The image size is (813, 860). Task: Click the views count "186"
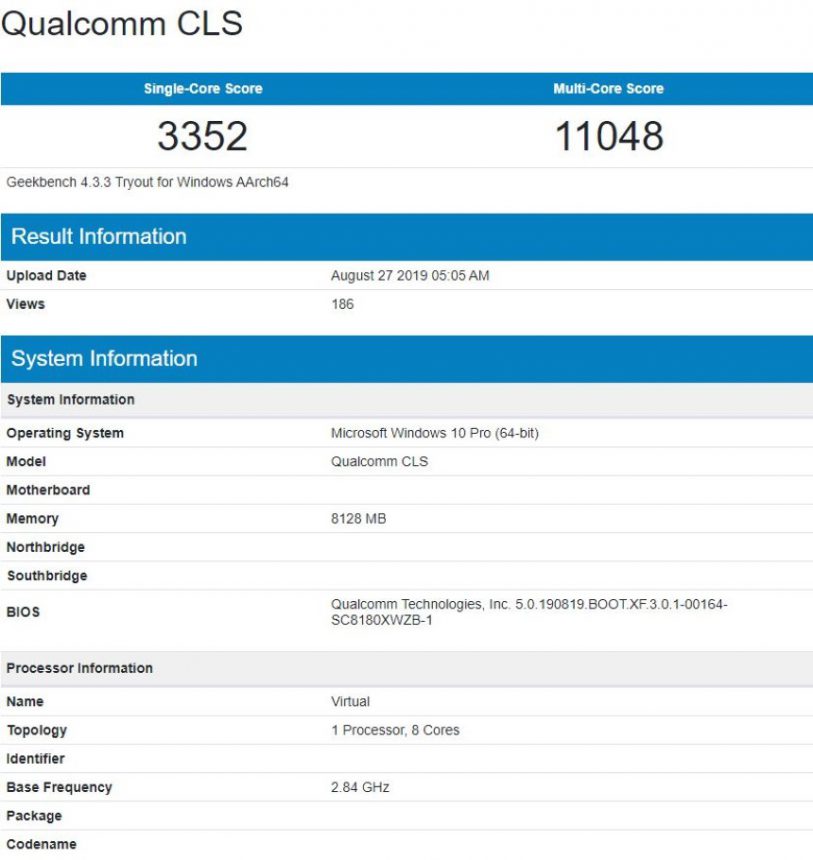pyautogui.click(x=342, y=304)
